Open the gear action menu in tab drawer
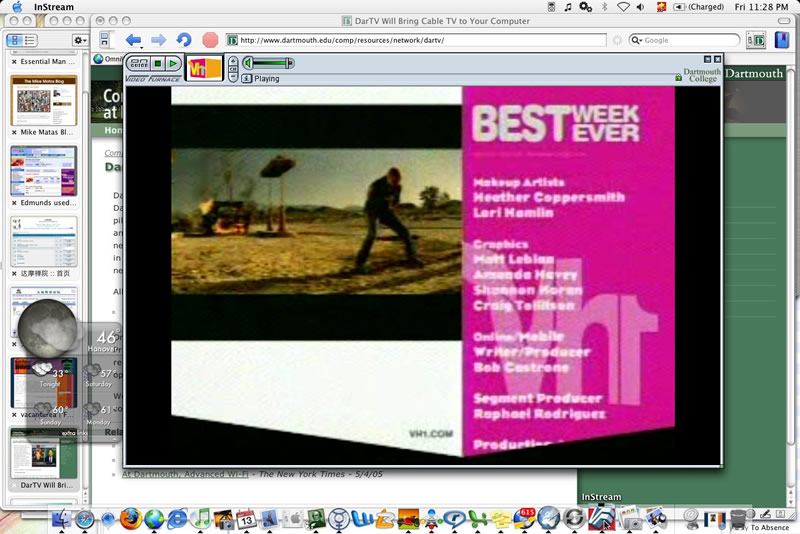Screen dimensions: 800x534 pyautogui.click(x=80, y=40)
